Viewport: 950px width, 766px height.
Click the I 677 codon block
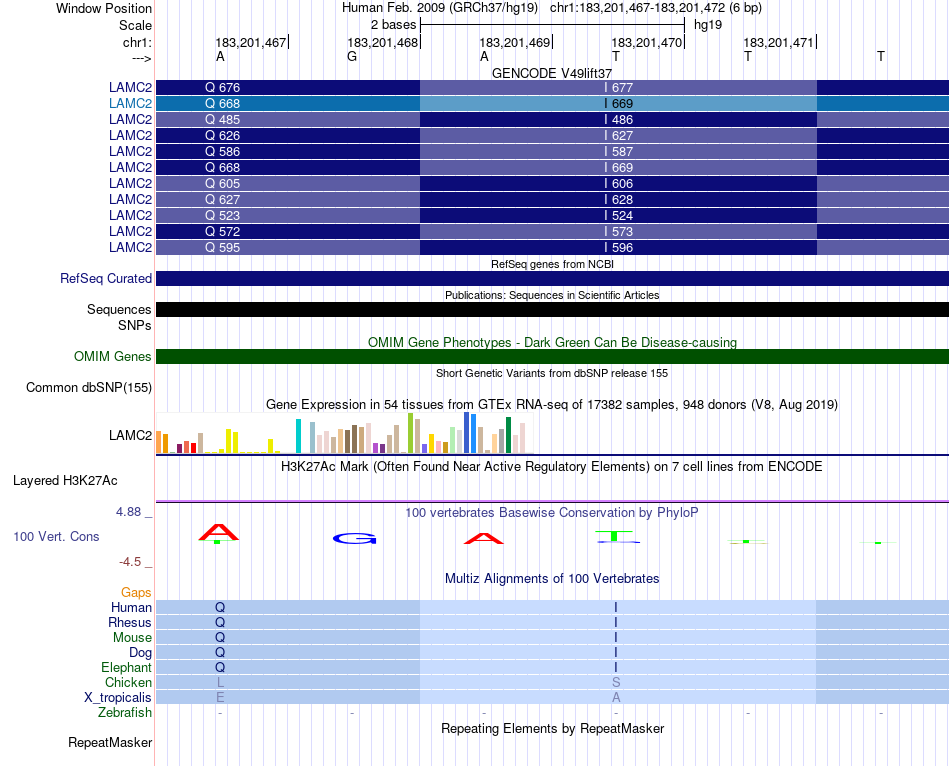(618, 87)
